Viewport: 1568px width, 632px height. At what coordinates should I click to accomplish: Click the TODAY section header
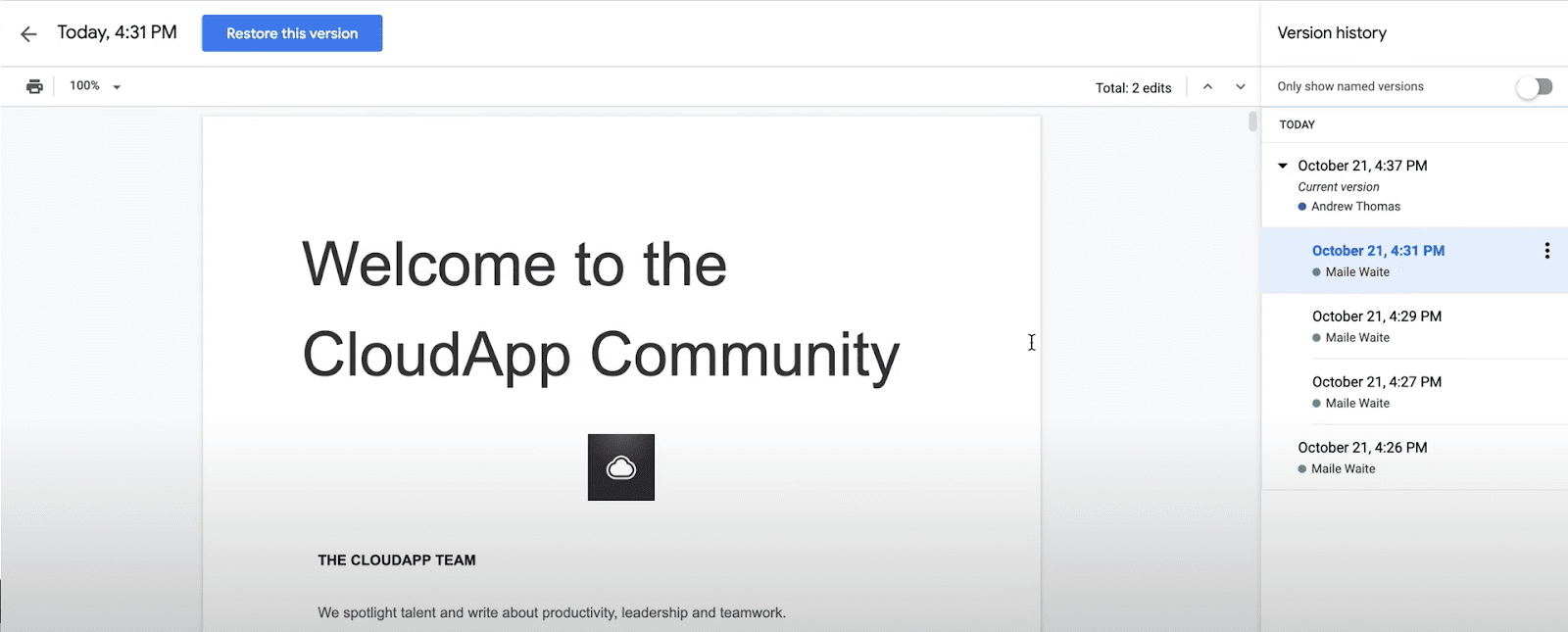click(x=1297, y=124)
